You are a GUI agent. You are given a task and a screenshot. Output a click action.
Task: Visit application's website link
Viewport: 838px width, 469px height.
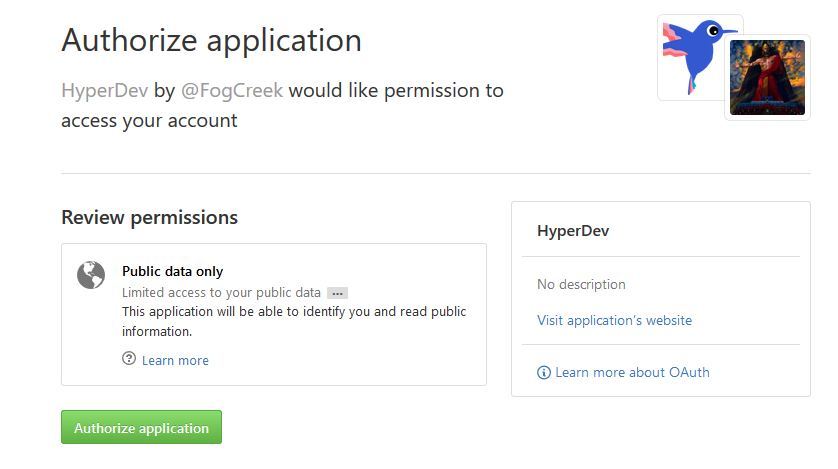click(615, 320)
